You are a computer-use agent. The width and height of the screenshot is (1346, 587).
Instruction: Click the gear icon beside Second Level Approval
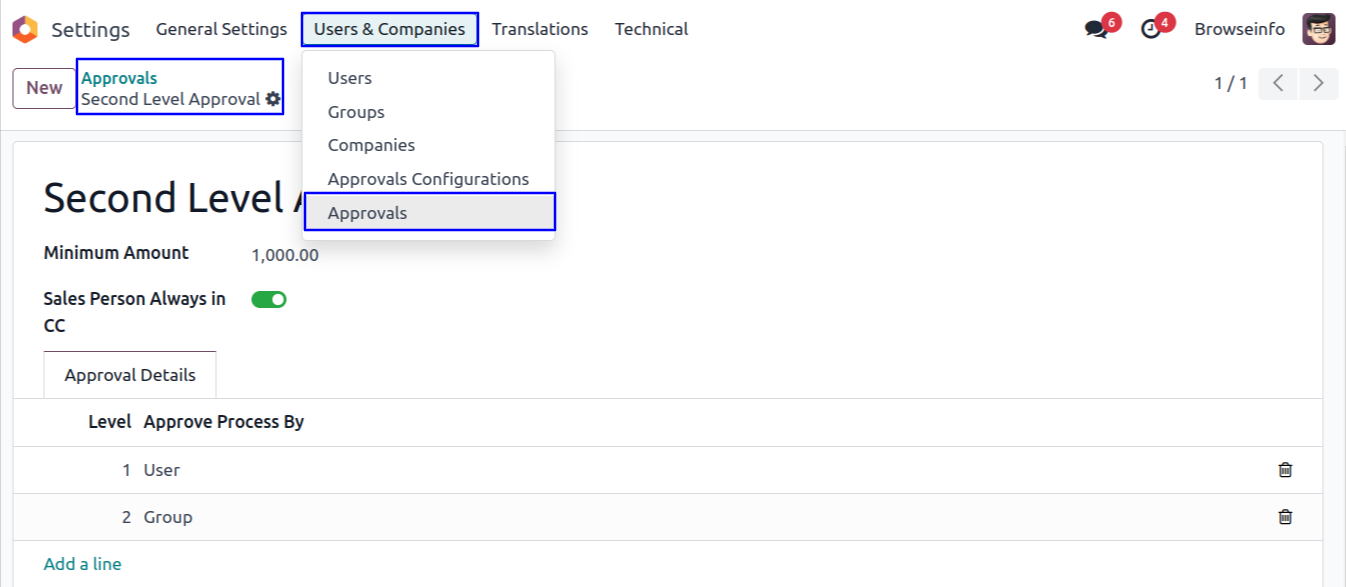(273, 100)
